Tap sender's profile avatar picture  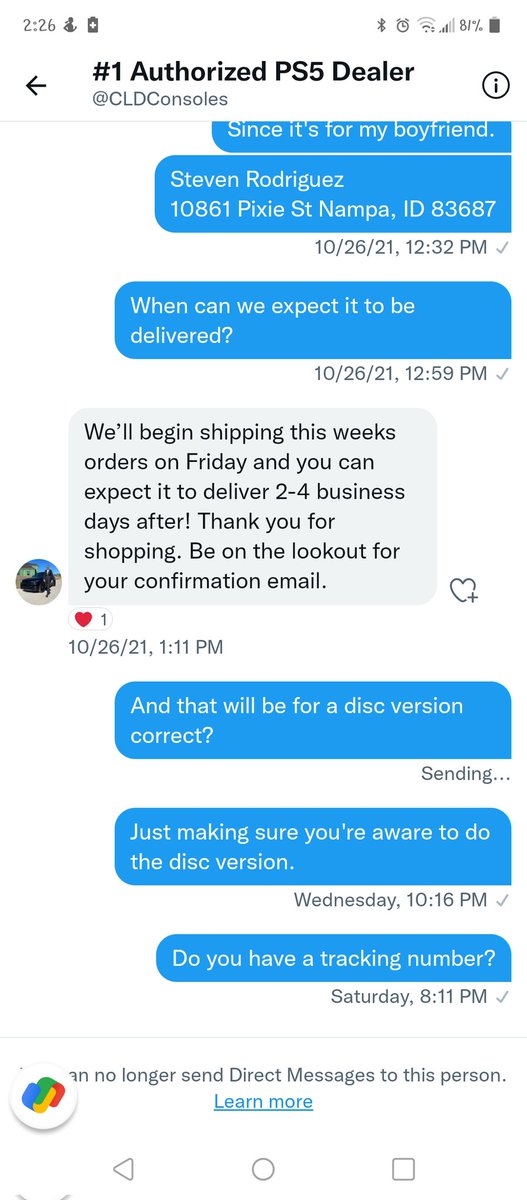click(40, 582)
